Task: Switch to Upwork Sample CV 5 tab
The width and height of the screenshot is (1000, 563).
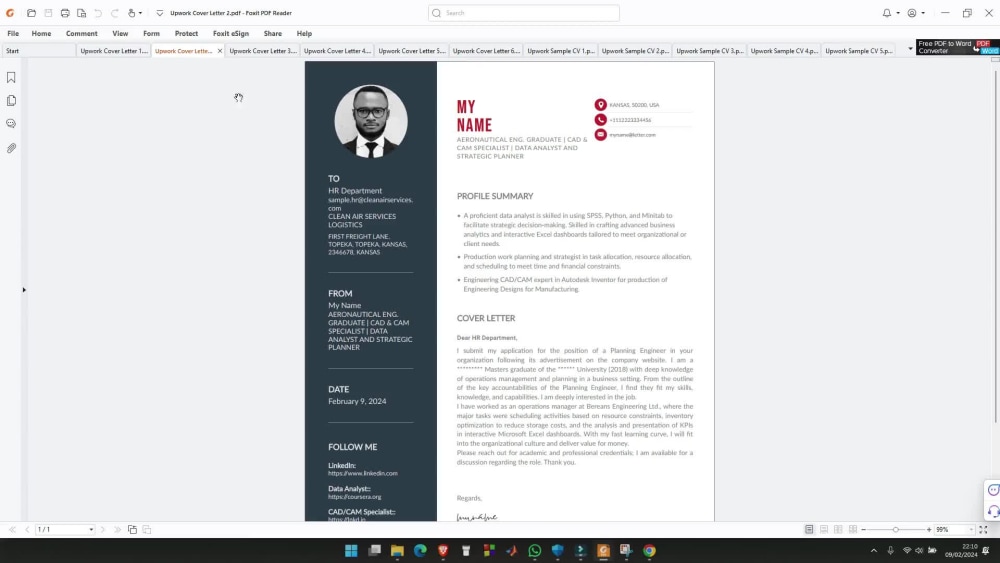Action: [x=858, y=50]
